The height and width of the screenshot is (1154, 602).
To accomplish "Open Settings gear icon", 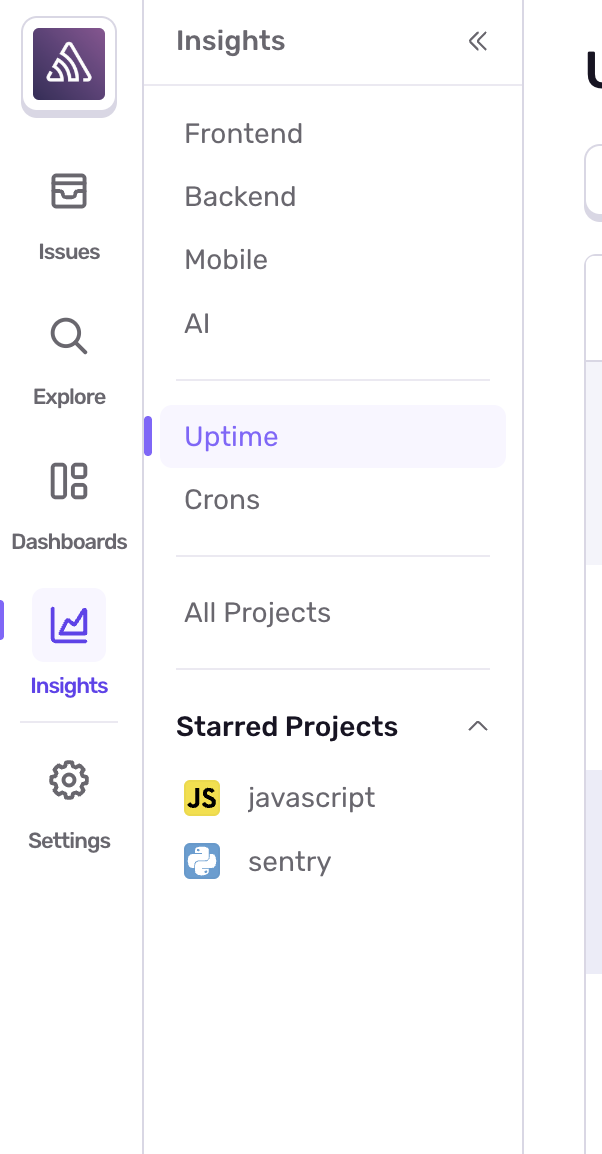I will pyautogui.click(x=69, y=780).
